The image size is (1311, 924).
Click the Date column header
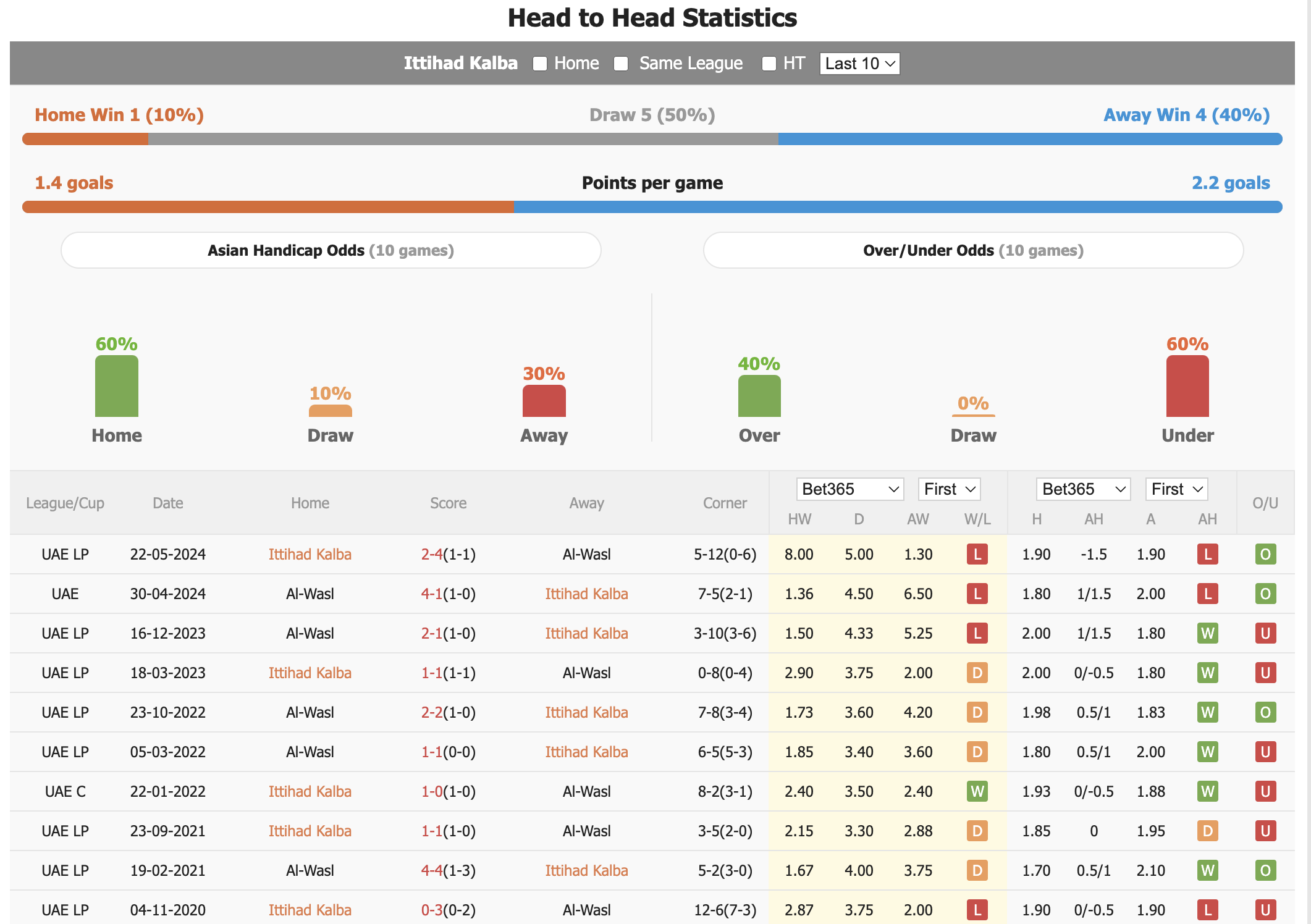coord(168,503)
